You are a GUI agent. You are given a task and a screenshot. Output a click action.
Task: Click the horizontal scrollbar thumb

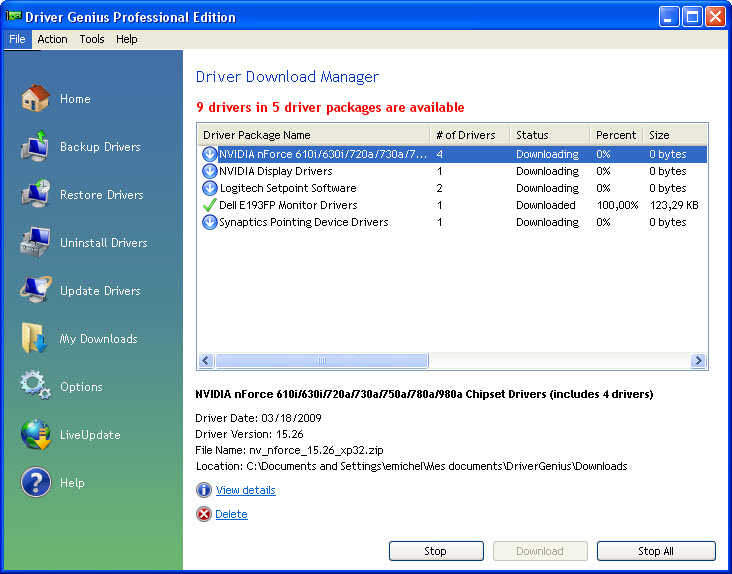tap(322, 361)
